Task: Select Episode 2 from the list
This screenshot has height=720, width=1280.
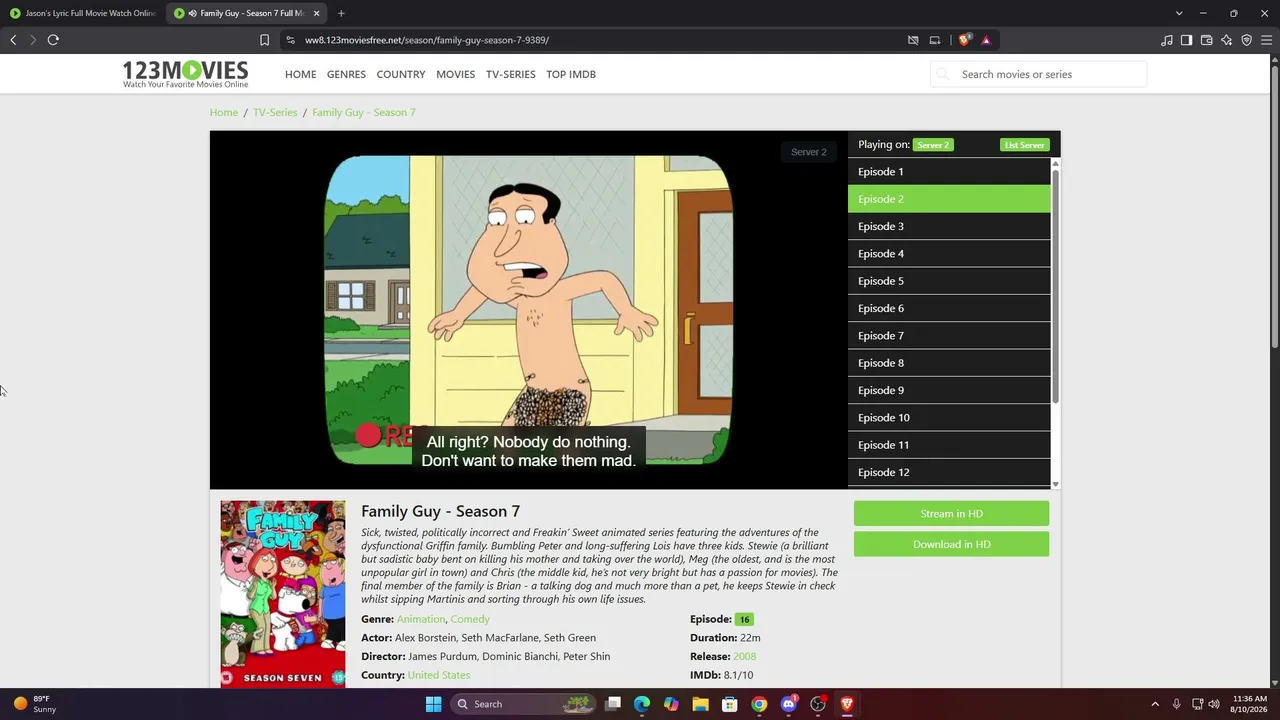Action: point(949,199)
